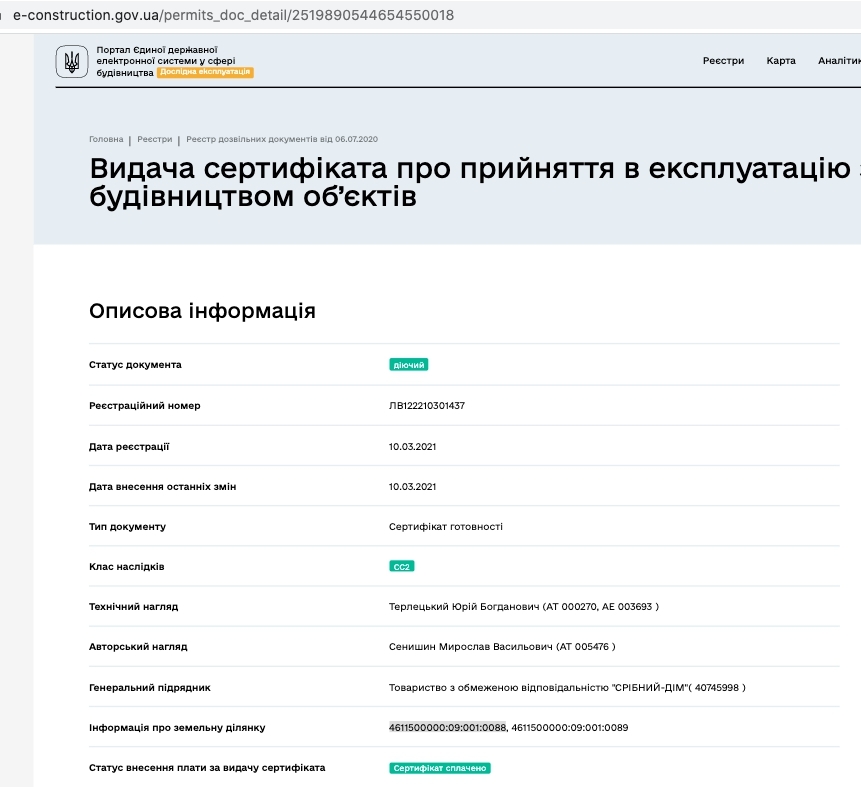Go to the Головна breadcrumb link

106,139
